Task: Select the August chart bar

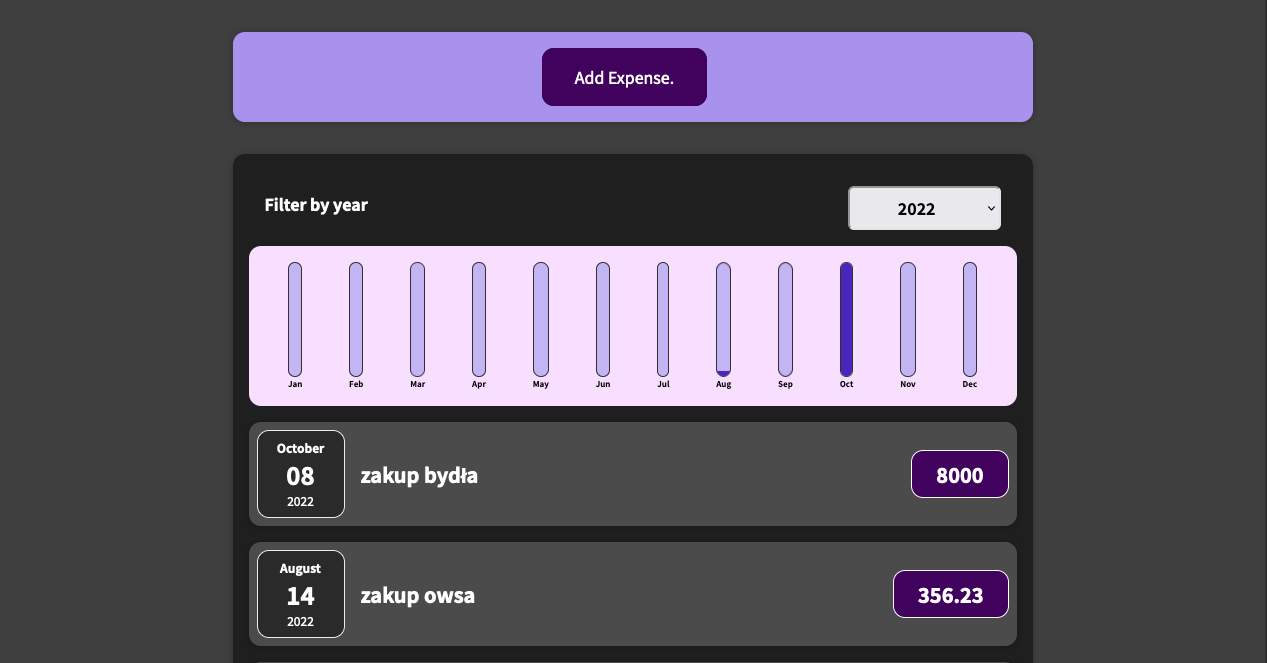Action: point(724,319)
